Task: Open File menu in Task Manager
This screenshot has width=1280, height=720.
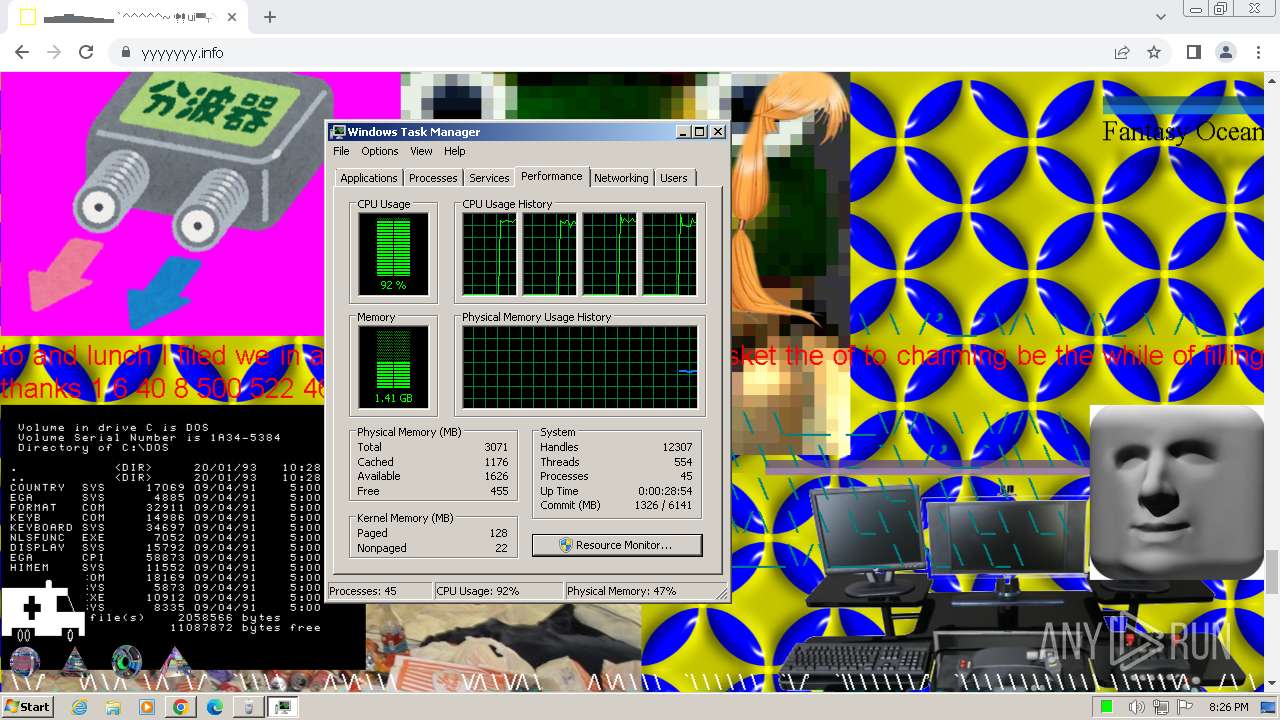Action: click(341, 151)
